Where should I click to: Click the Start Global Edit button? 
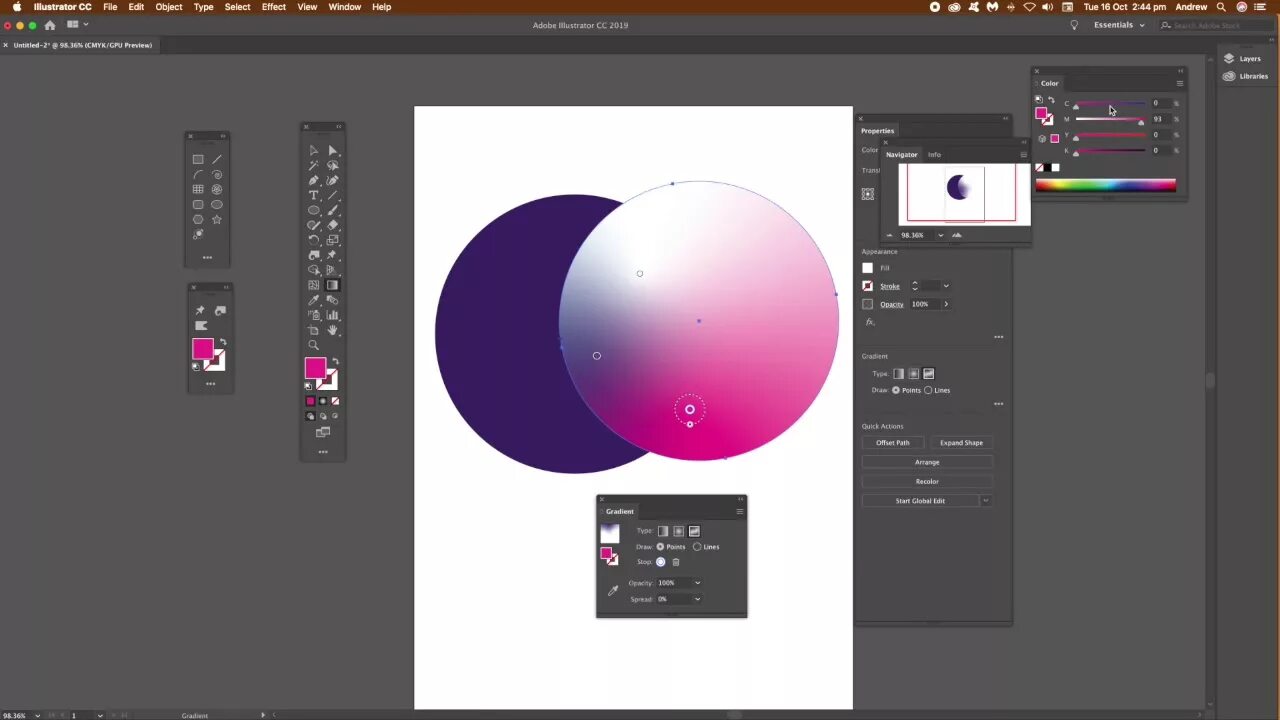point(920,500)
